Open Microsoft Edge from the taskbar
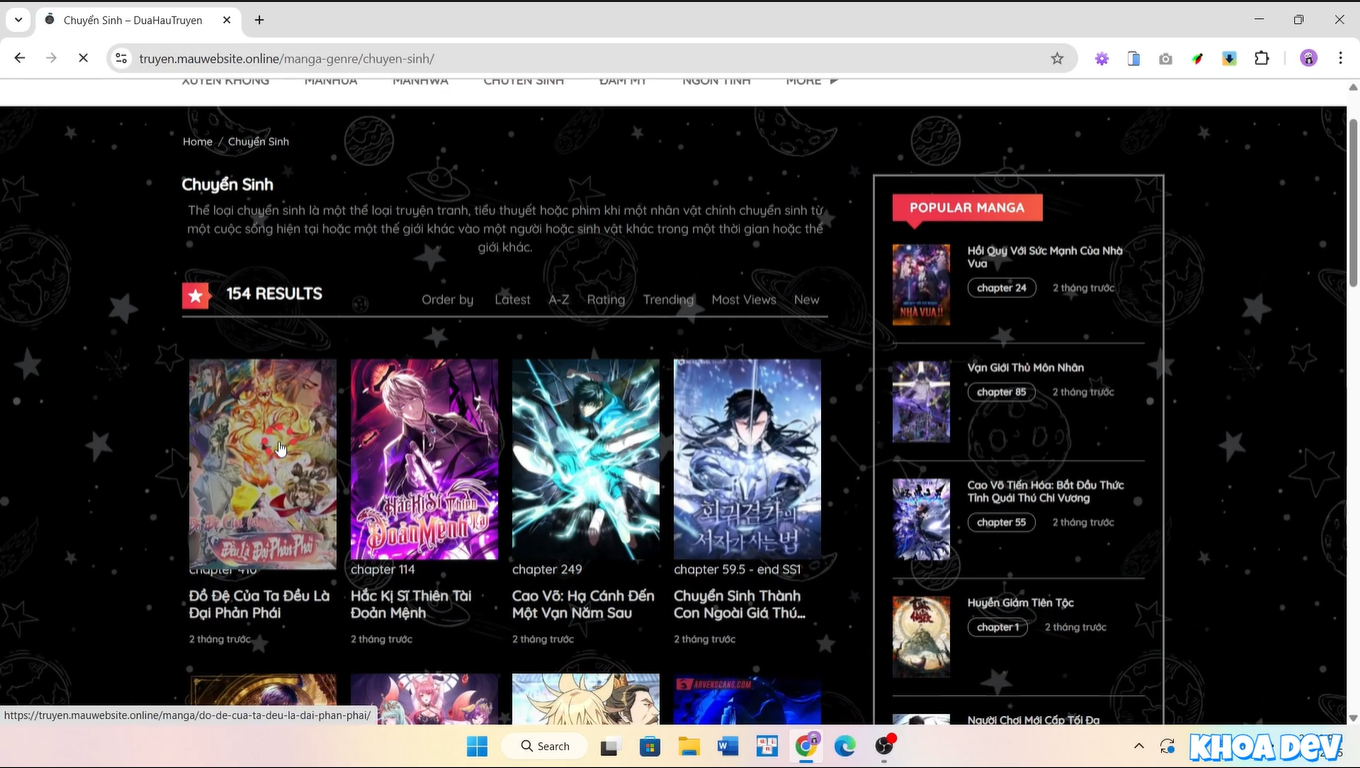1360x768 pixels. tap(846, 746)
